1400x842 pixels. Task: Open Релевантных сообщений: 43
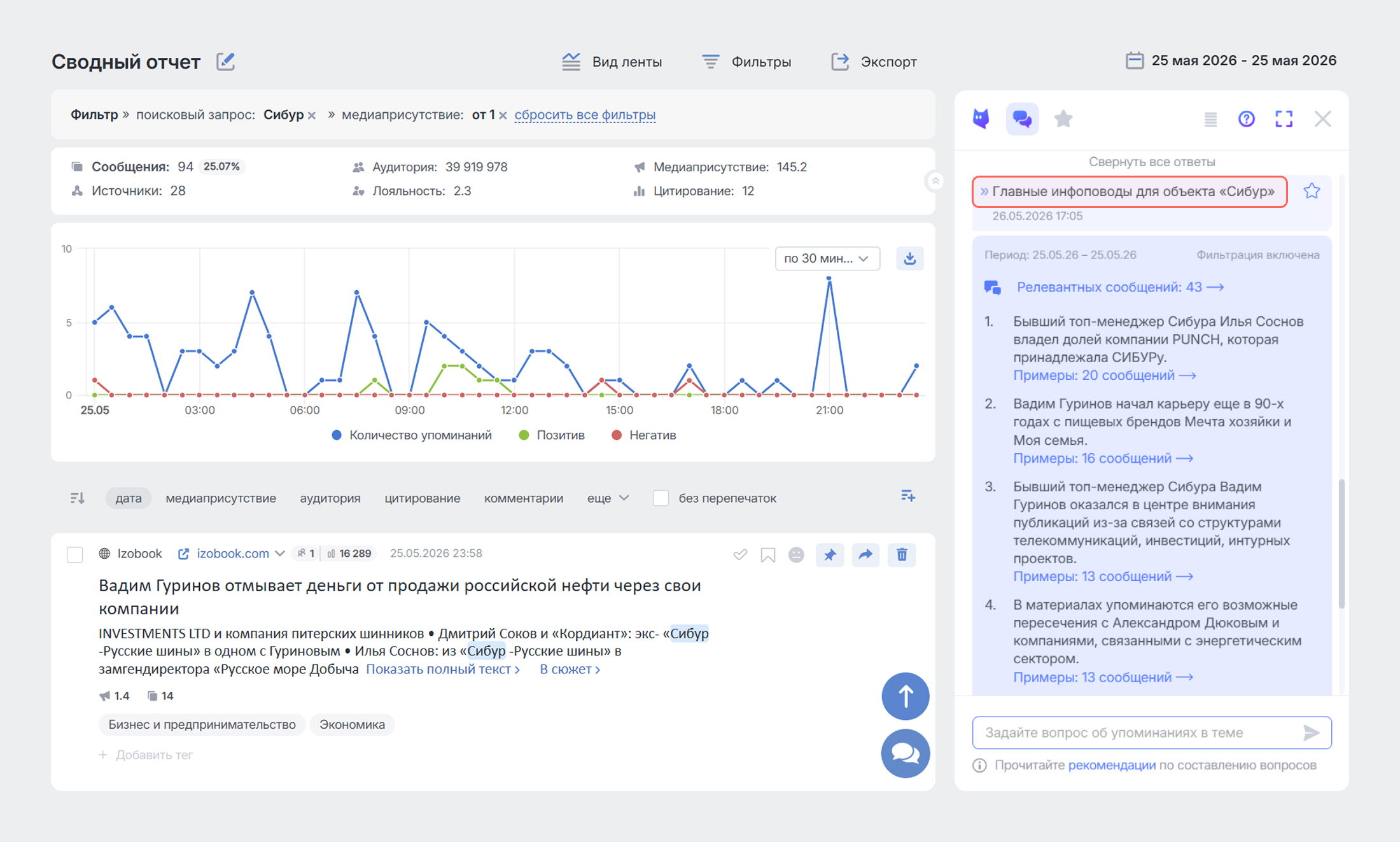click(1120, 287)
